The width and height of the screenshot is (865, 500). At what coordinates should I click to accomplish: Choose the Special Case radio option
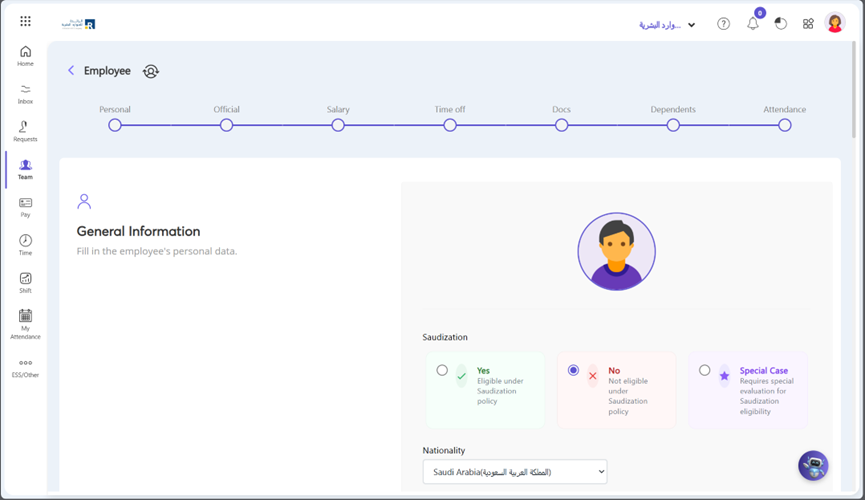click(x=704, y=370)
